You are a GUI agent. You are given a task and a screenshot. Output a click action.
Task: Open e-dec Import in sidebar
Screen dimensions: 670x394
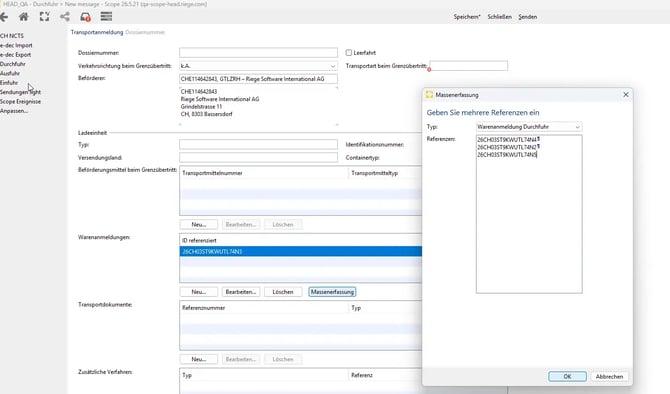16,45
